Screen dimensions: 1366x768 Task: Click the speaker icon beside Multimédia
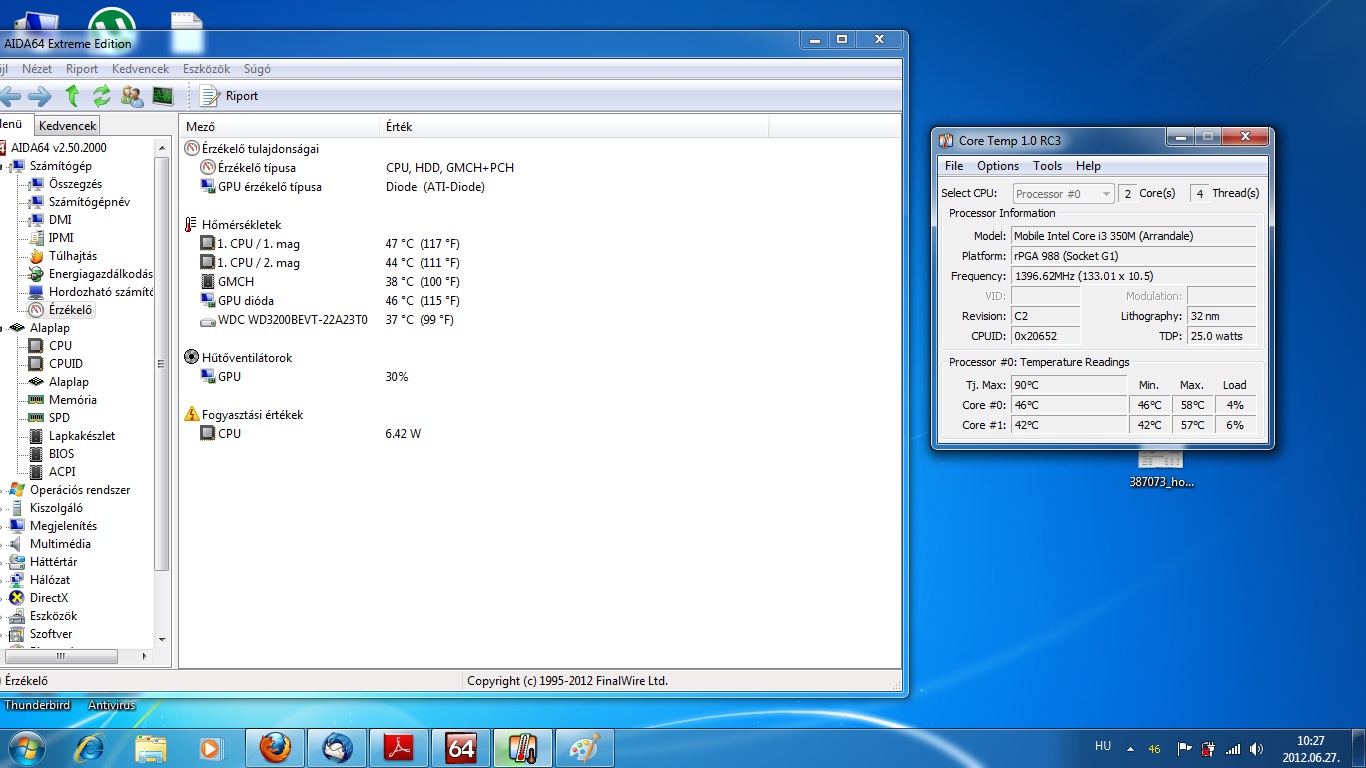point(17,544)
